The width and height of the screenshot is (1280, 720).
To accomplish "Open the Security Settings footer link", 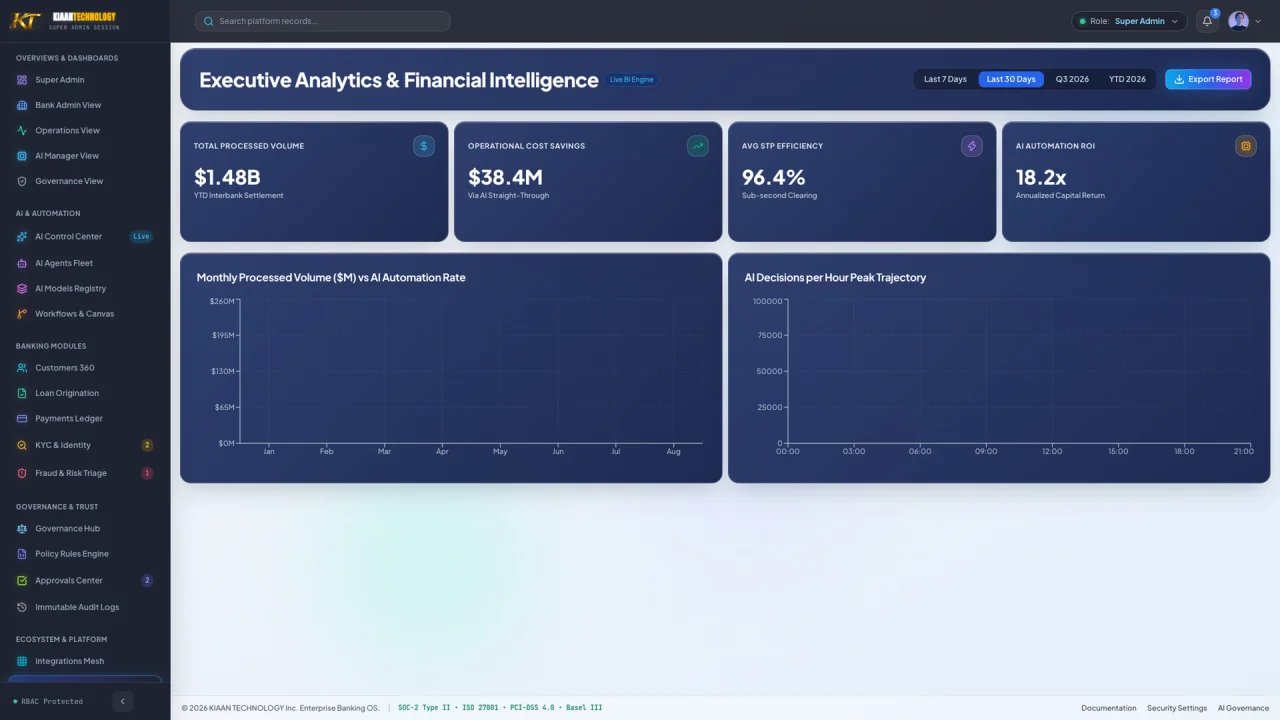I will click(1177, 708).
